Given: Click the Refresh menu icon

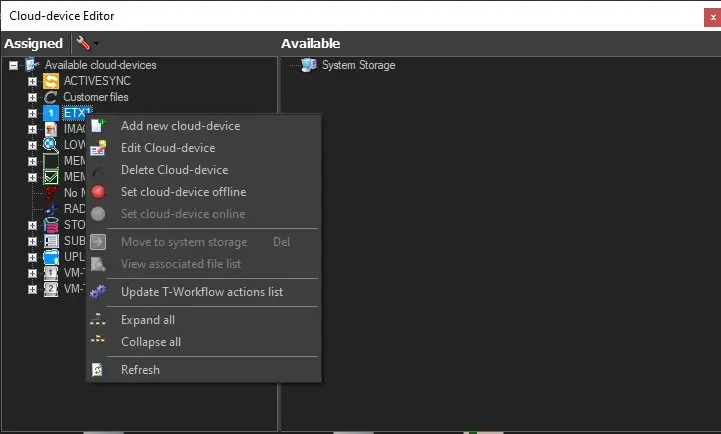Looking at the screenshot, I should coord(98,370).
